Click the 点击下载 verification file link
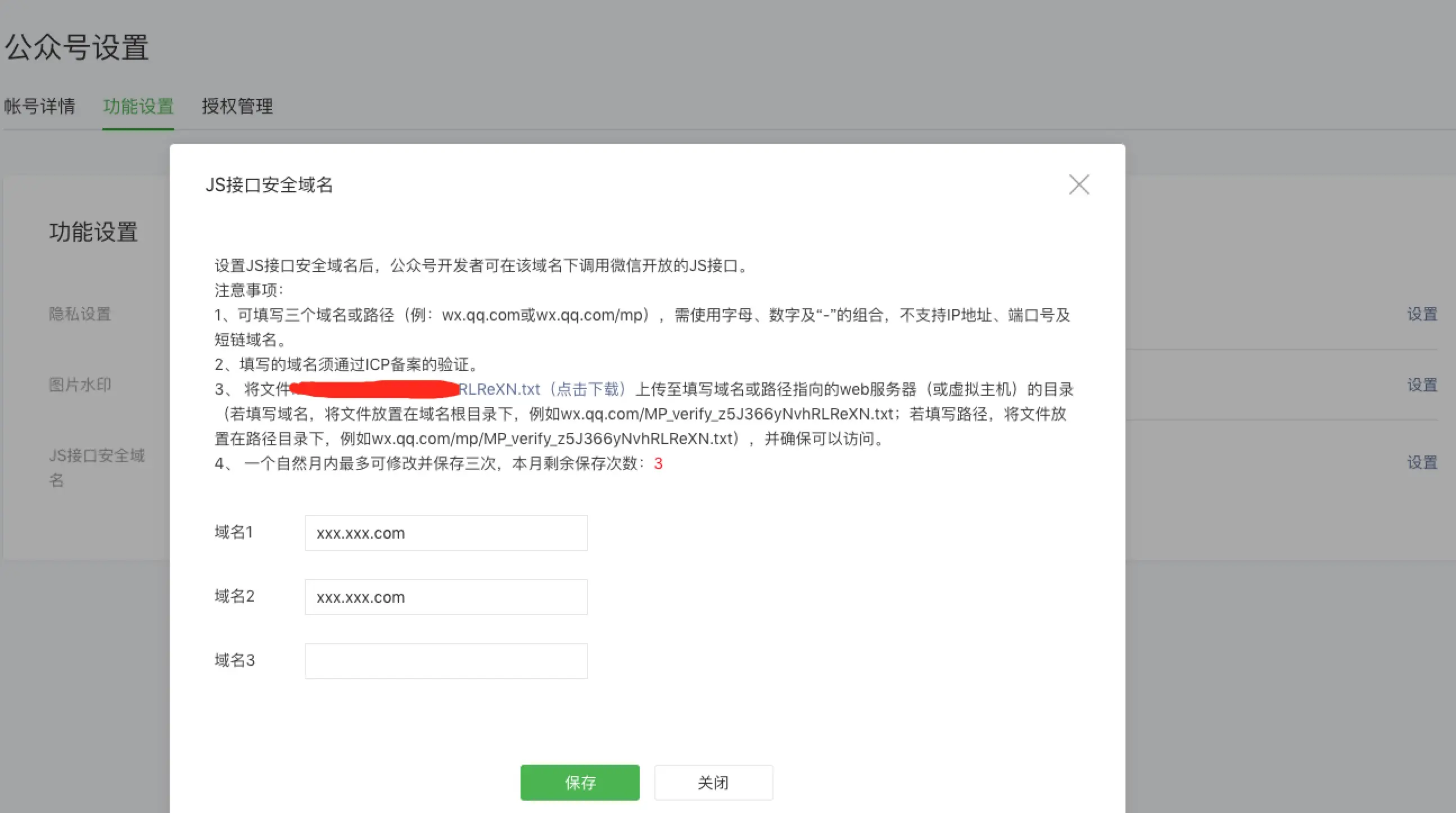 [x=588, y=389]
